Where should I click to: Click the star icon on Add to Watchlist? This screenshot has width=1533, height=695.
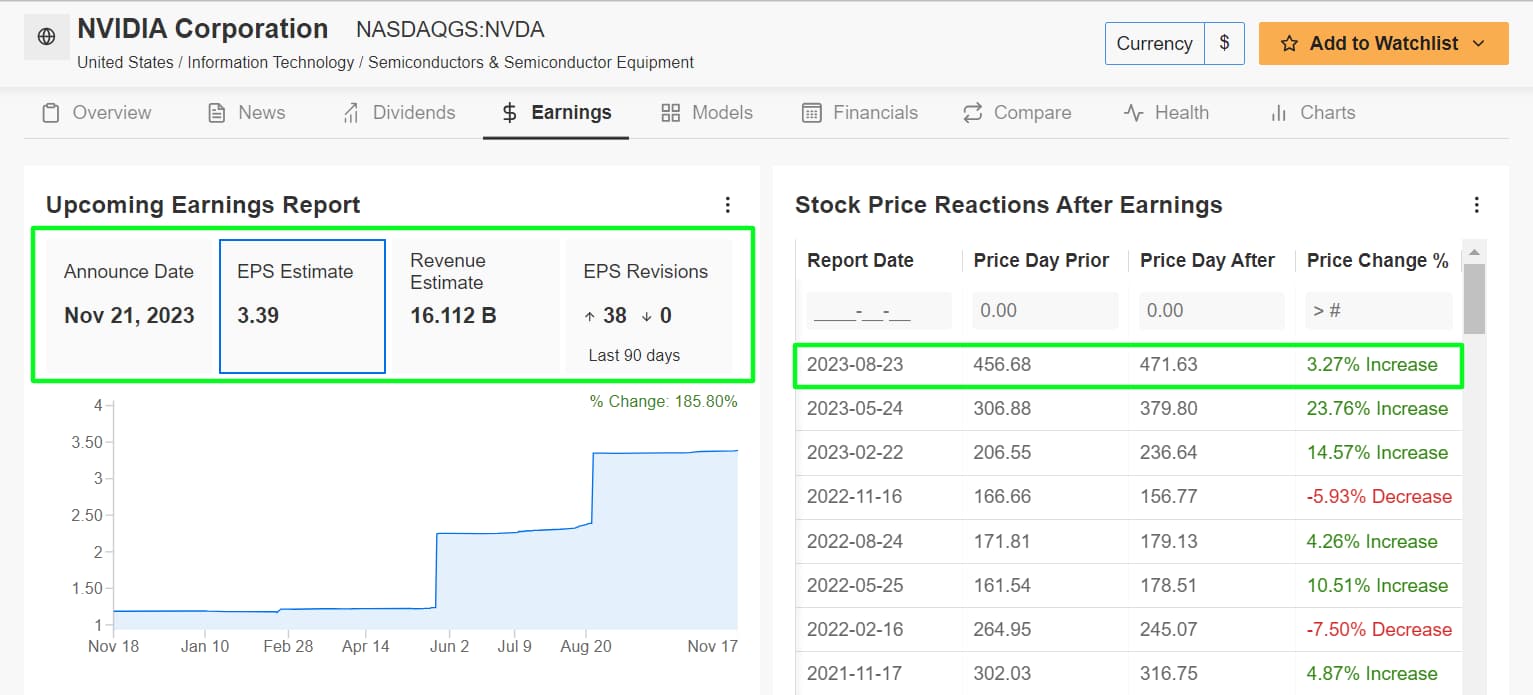point(1289,44)
